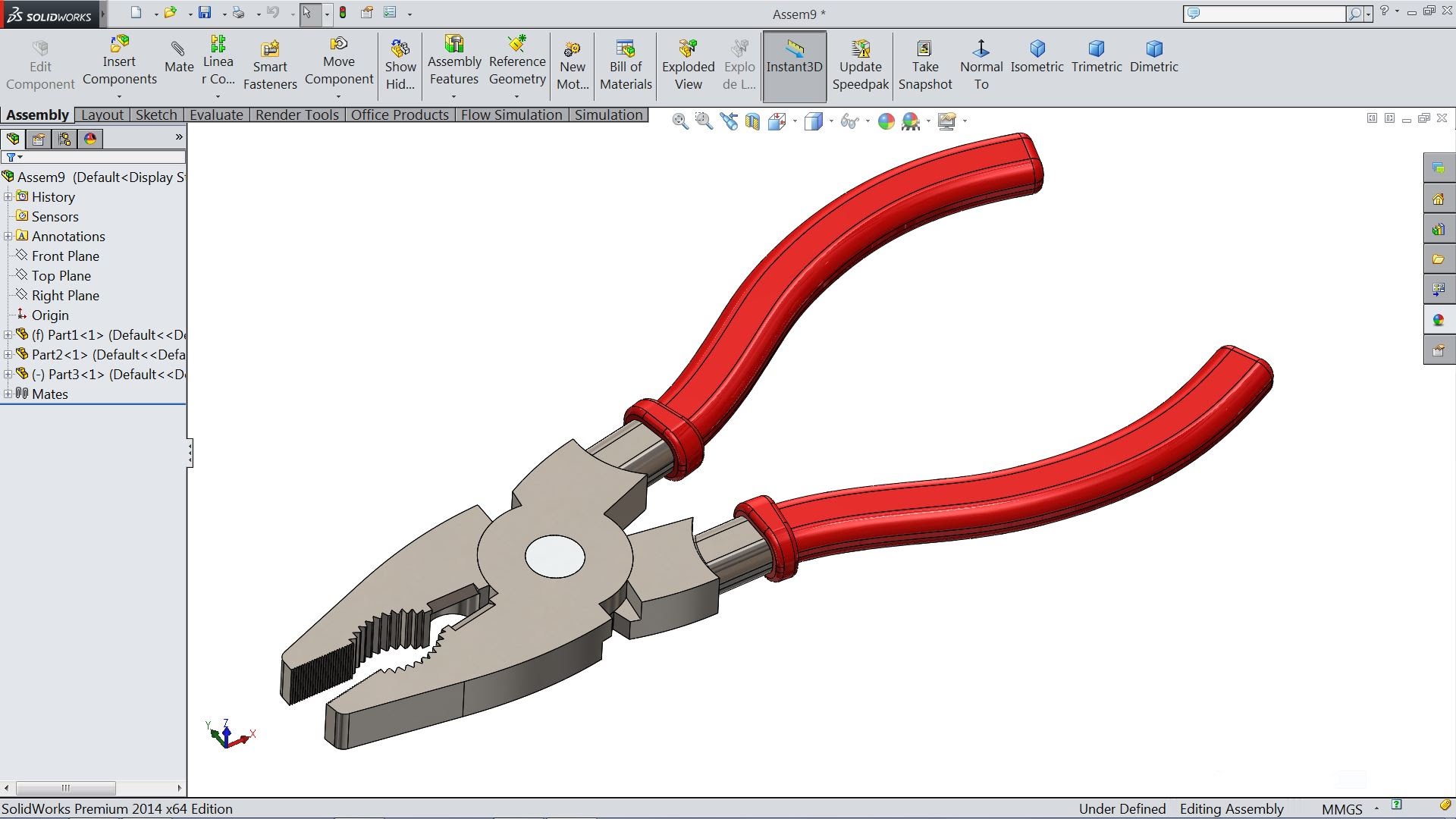The image size is (1456, 819).
Task: Click the Open folder icon in top toolbar
Action: pyautogui.click(x=171, y=13)
